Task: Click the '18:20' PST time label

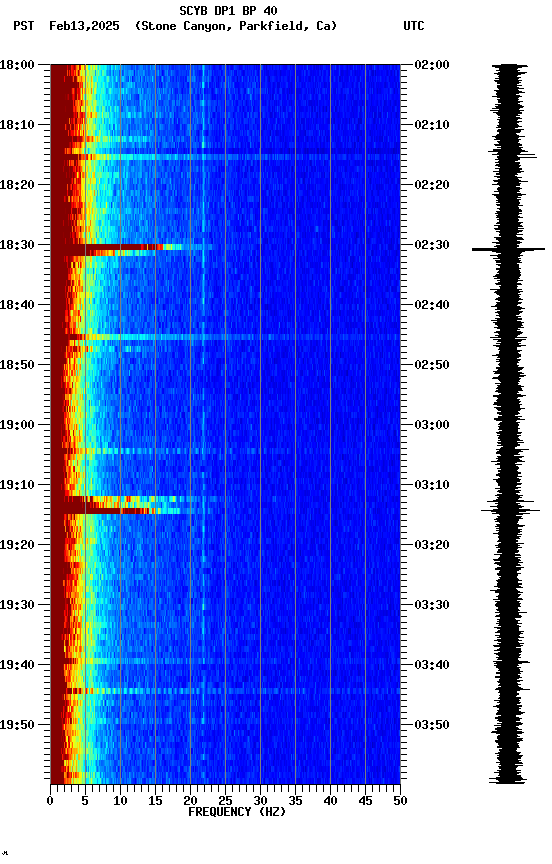Action: click(x=17, y=185)
